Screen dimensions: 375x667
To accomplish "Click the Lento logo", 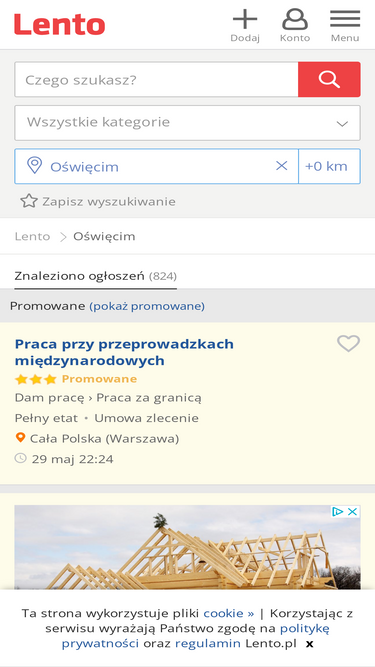I will [x=60, y=24].
